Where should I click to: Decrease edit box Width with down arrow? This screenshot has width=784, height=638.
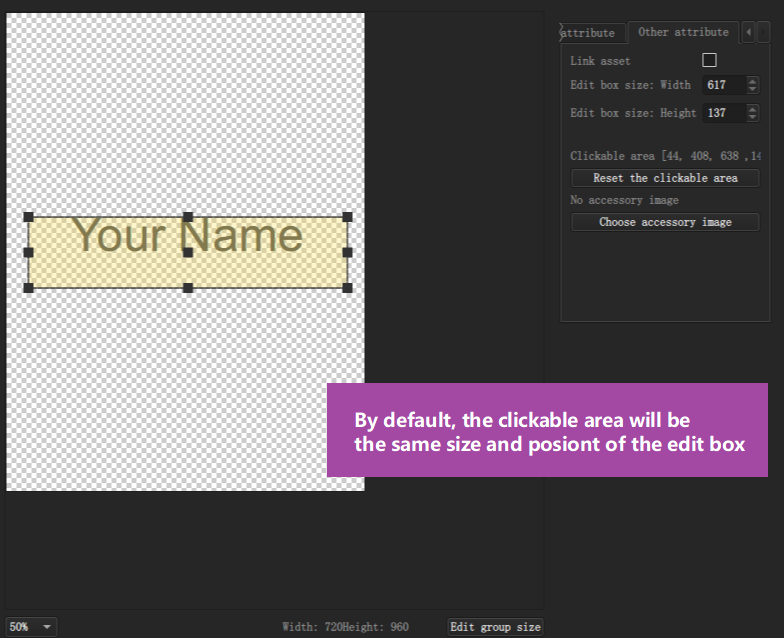pyautogui.click(x=752, y=90)
